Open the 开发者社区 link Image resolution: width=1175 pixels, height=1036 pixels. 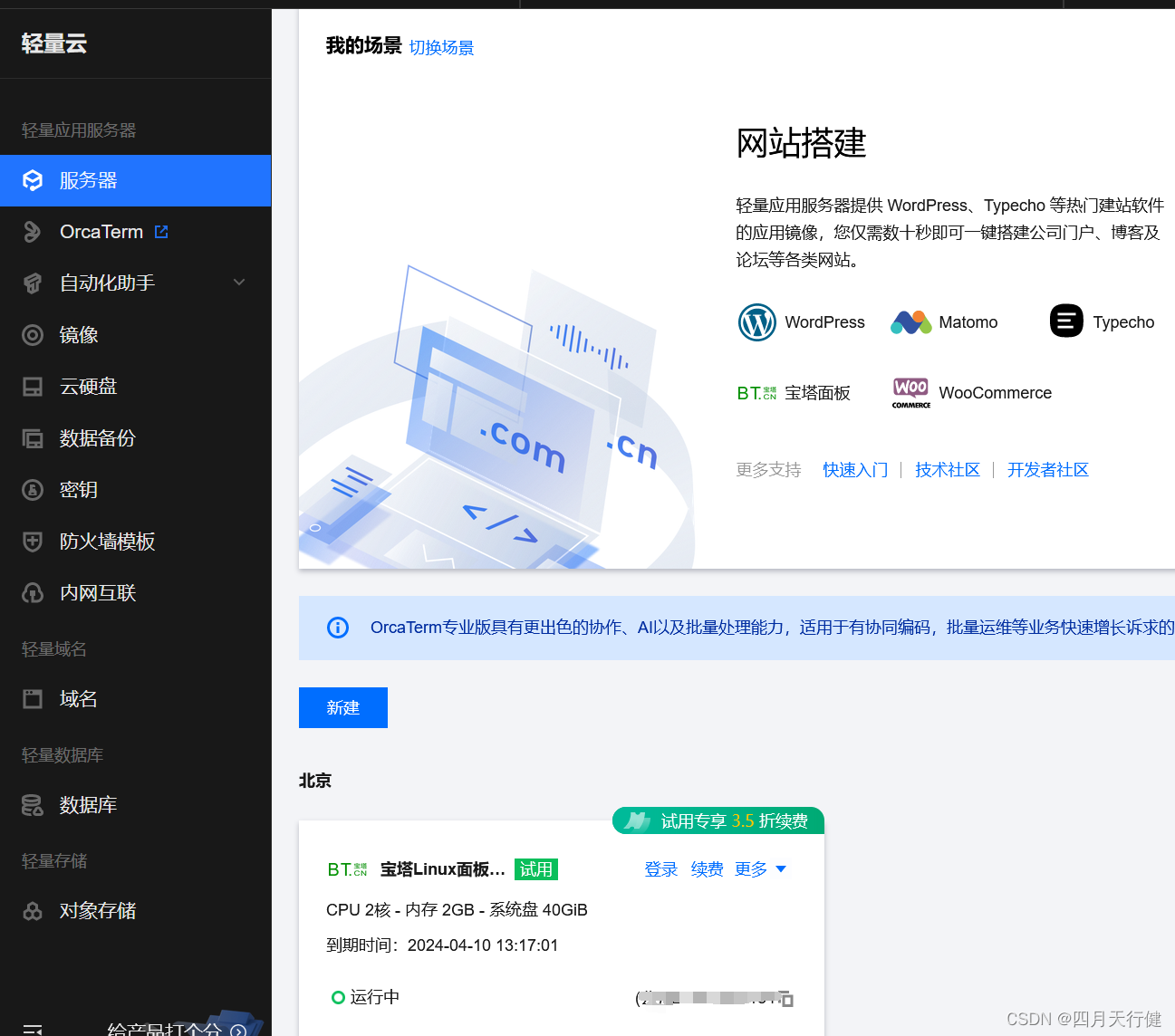point(1048,470)
